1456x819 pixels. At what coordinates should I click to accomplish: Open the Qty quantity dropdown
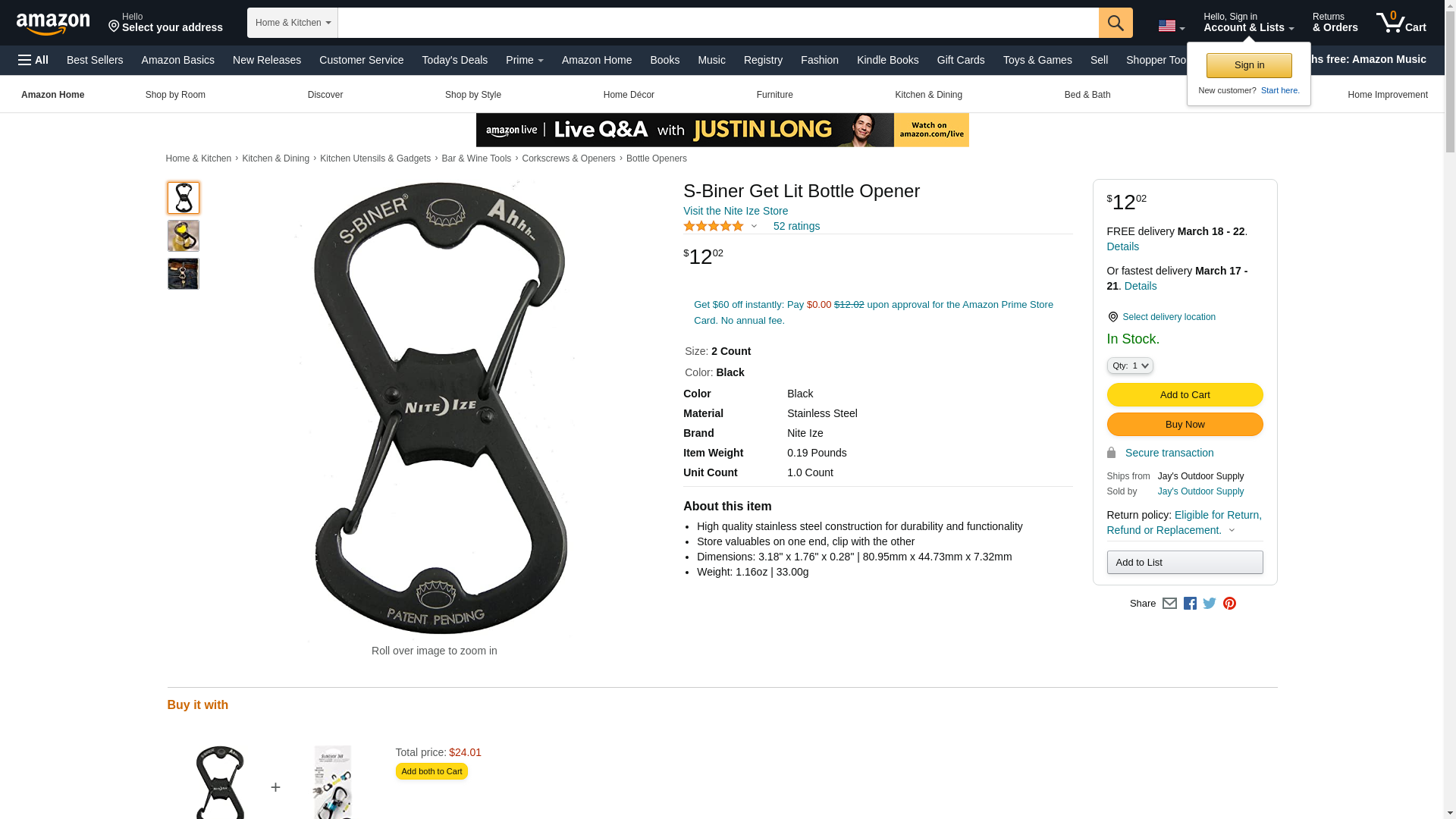[x=1130, y=366]
